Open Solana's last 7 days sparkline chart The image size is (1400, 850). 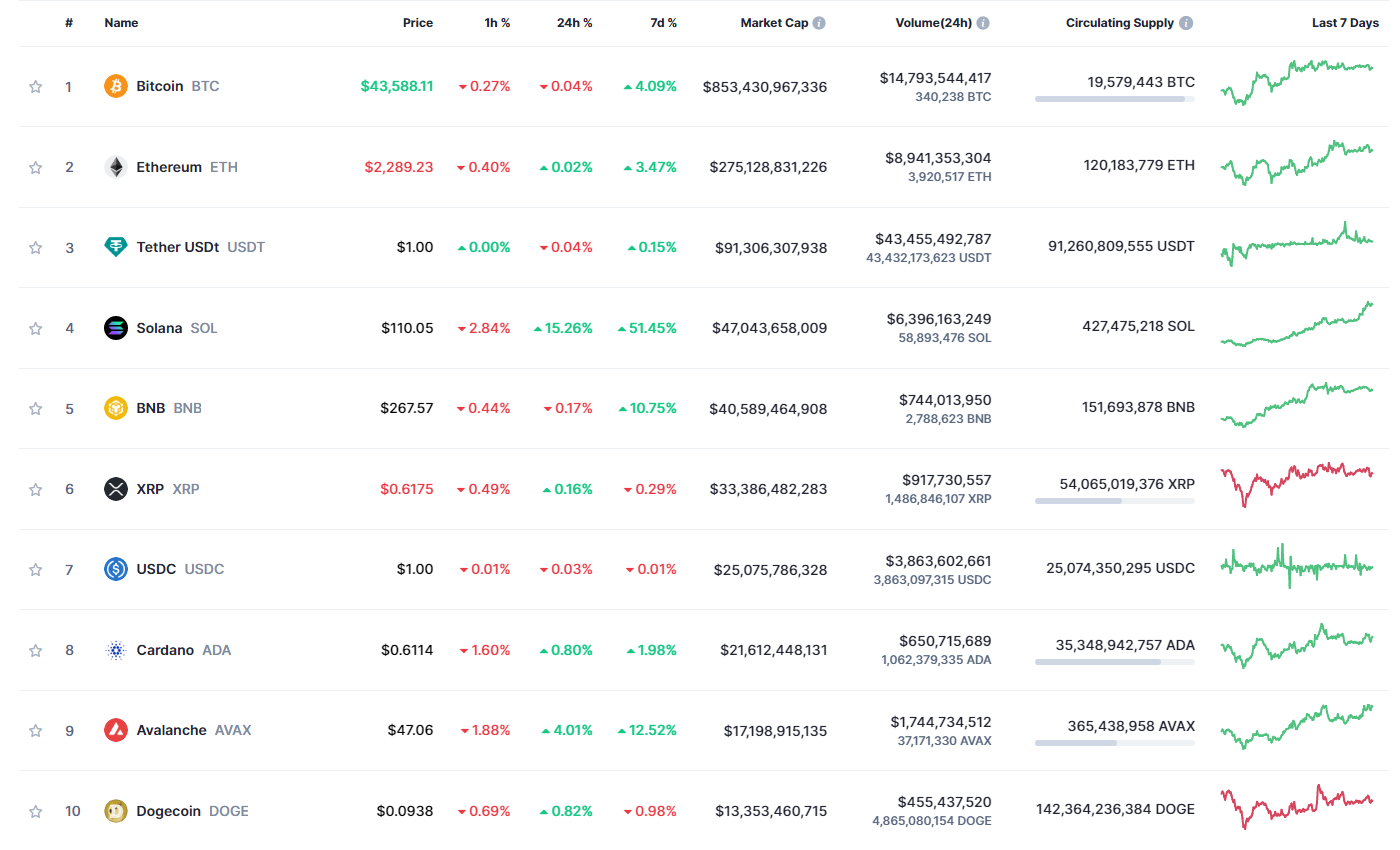coord(1297,326)
